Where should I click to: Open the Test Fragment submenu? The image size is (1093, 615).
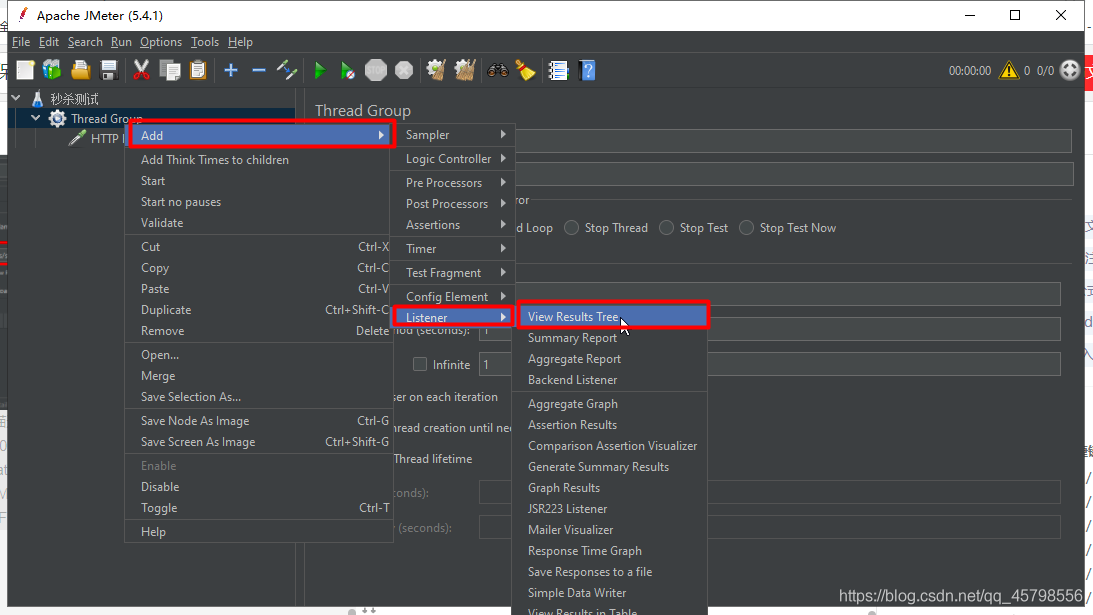[454, 273]
